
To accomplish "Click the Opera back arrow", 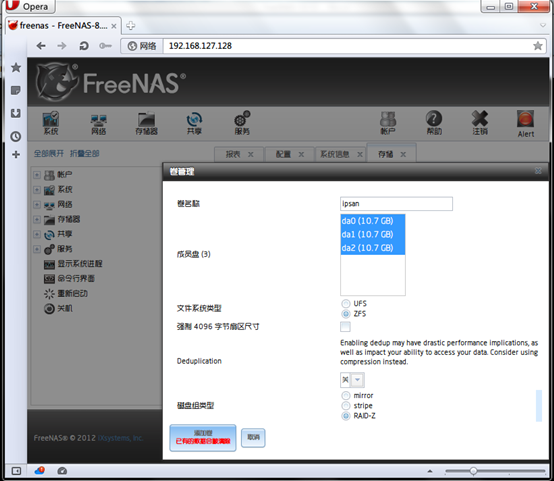I will click(x=41, y=46).
